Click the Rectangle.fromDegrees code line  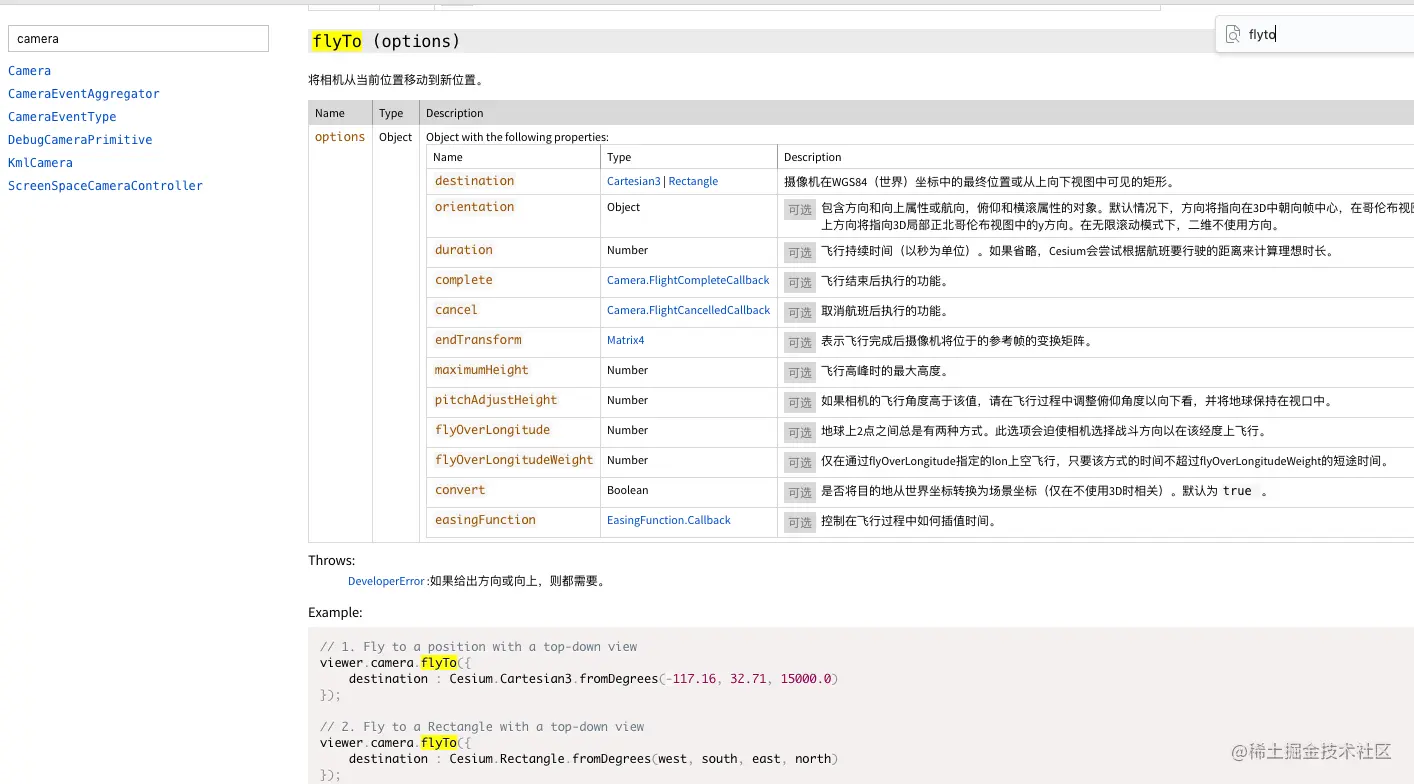593,759
